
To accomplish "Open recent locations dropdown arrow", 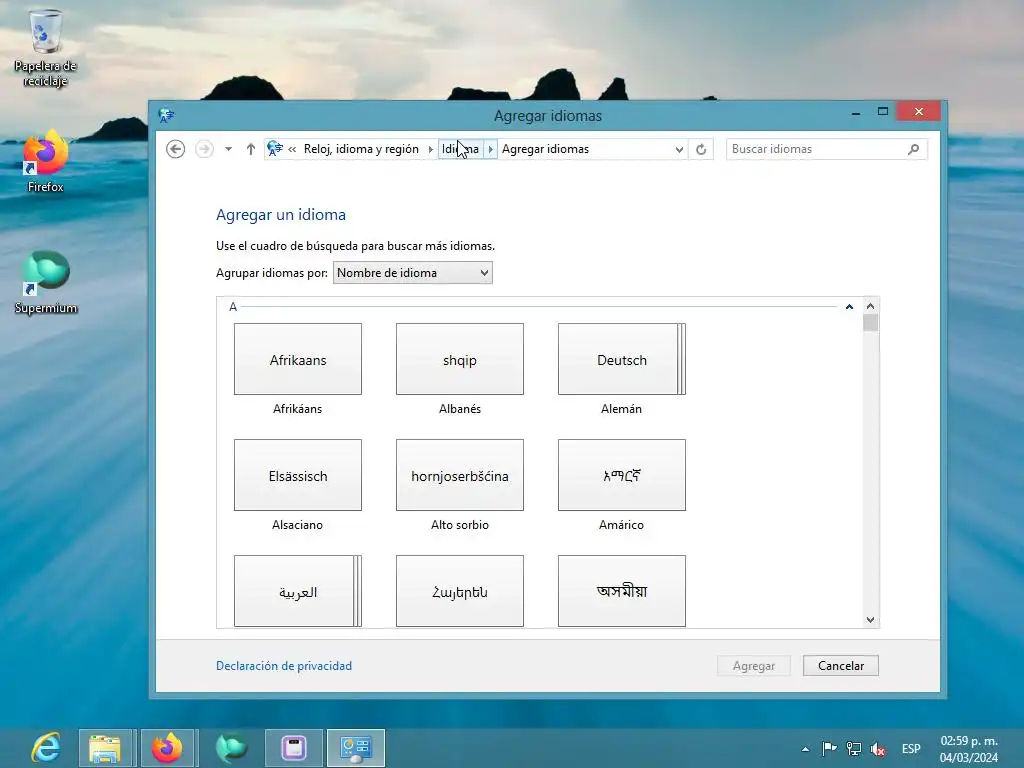I will click(x=229, y=150).
